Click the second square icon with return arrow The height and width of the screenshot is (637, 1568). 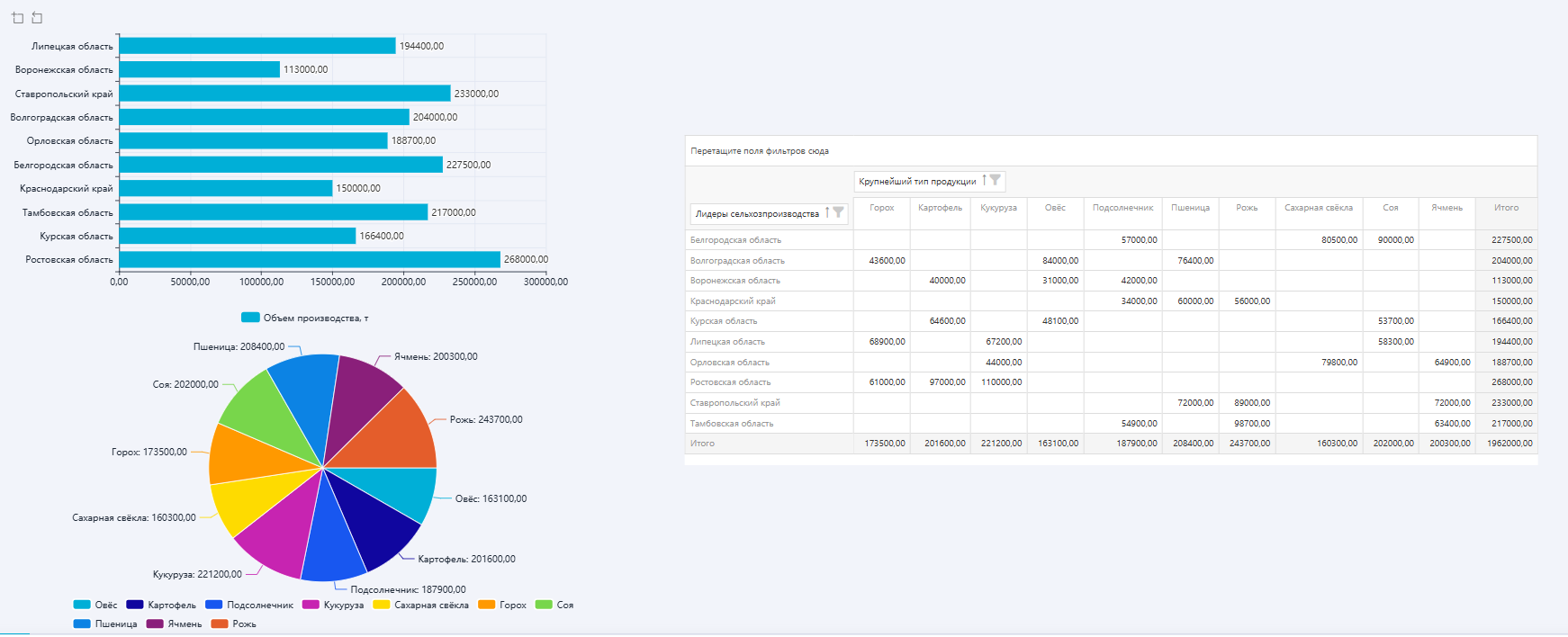37,18
